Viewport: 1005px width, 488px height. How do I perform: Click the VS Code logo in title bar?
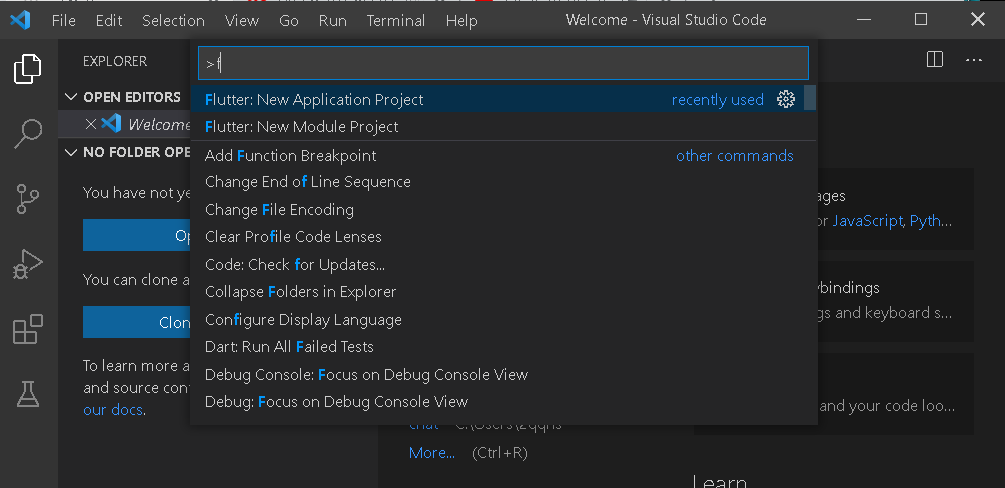coord(21,21)
